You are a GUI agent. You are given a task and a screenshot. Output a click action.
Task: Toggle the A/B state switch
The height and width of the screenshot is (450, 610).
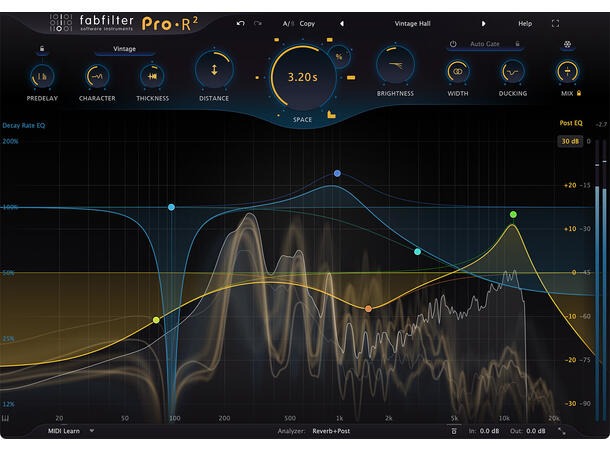pyautogui.click(x=288, y=24)
